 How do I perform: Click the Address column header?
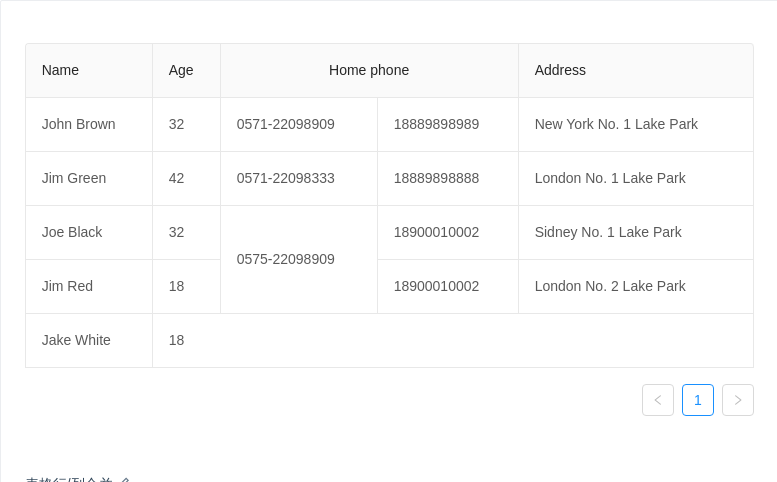coord(636,70)
